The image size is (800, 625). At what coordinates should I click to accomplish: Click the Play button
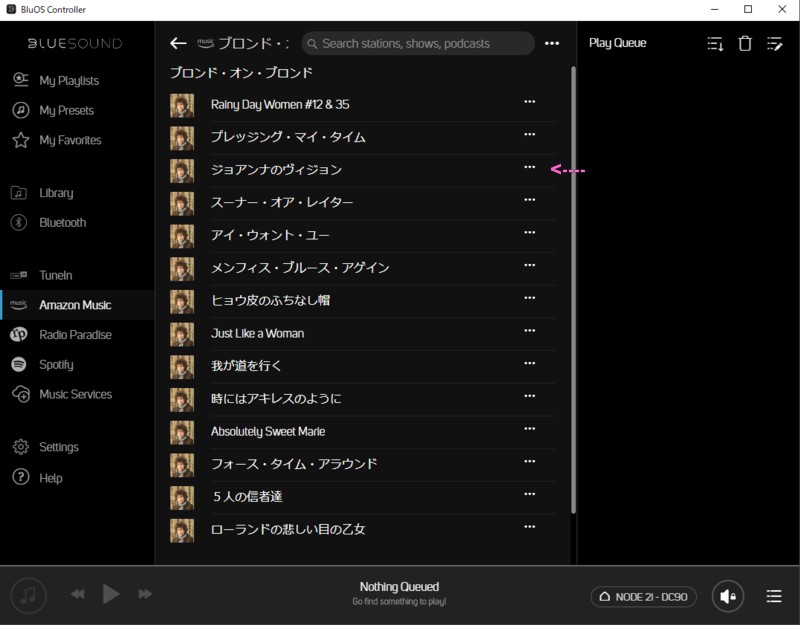pyautogui.click(x=111, y=594)
